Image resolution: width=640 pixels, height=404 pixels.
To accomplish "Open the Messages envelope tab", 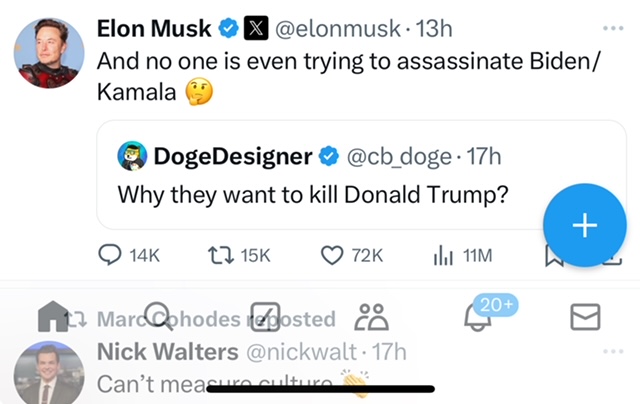I will click(584, 317).
